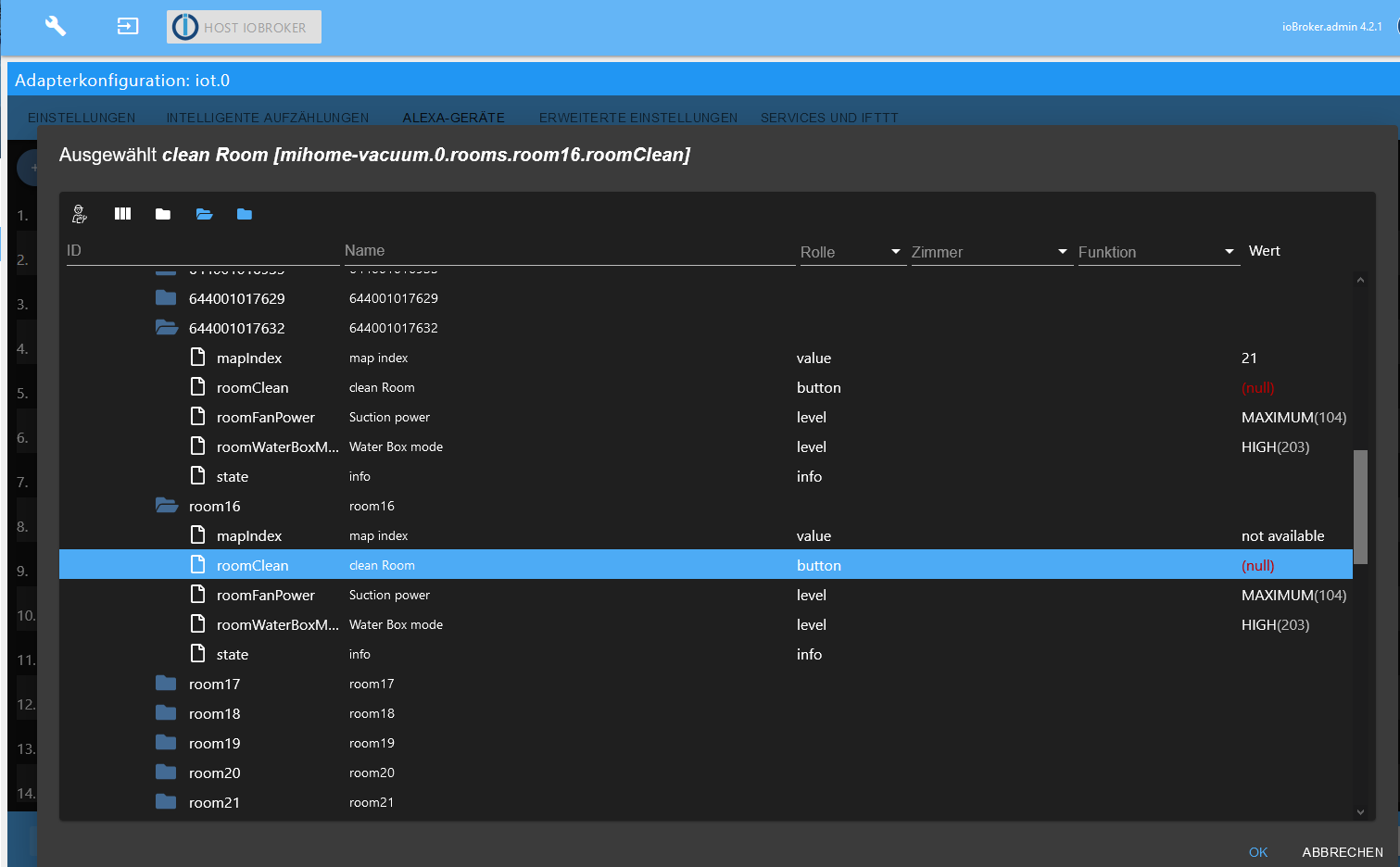1400x867 pixels.
Task: Toggle expert mode icon in dialog toolbar
Action: coord(80,214)
